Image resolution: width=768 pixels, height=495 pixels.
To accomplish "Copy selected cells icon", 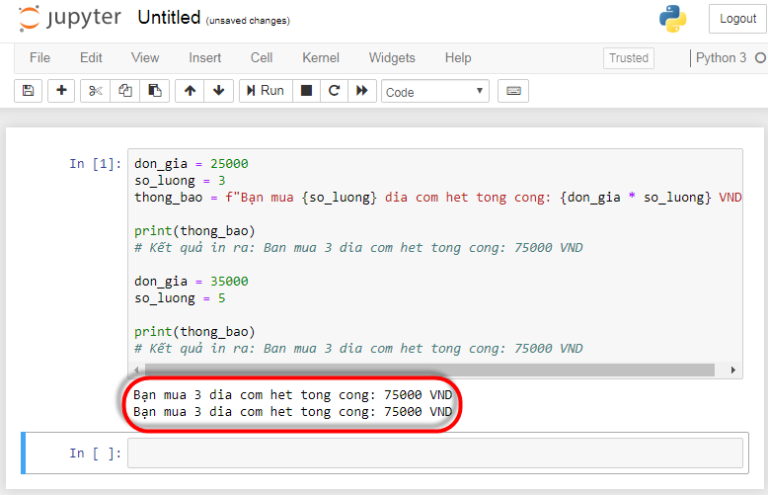I will (x=125, y=91).
